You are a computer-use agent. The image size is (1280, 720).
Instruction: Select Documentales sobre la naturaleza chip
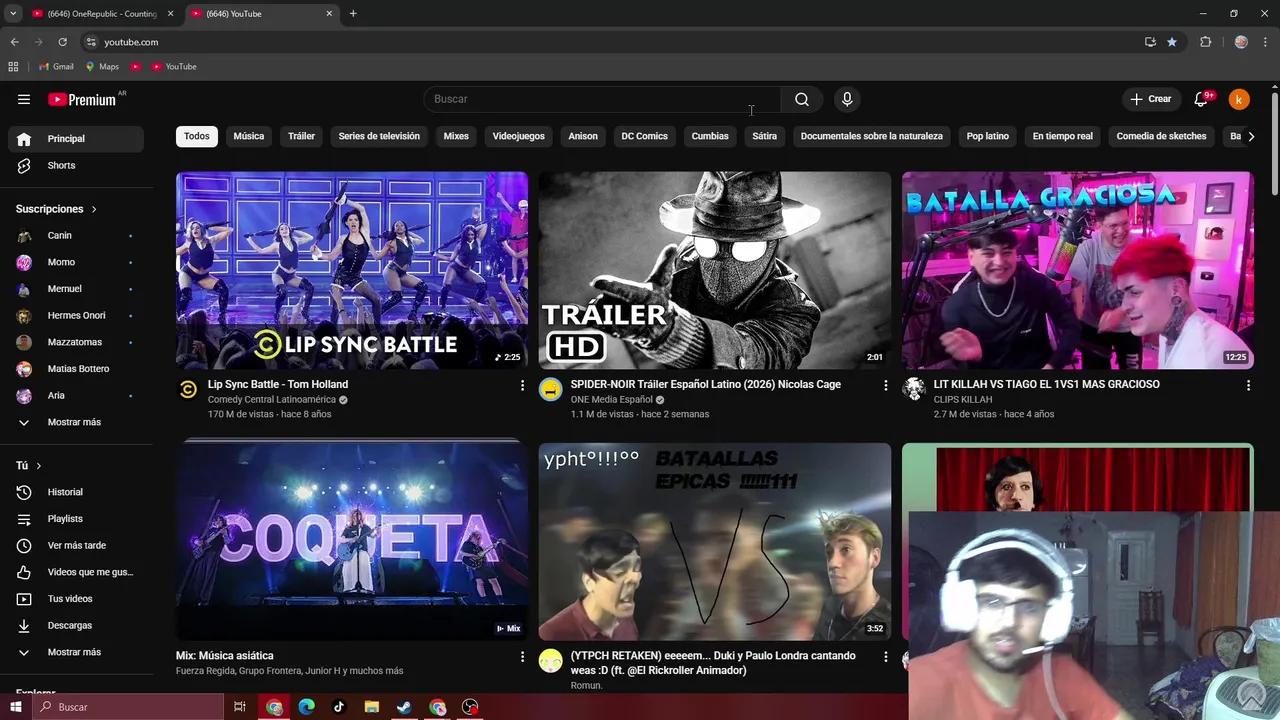(872, 136)
